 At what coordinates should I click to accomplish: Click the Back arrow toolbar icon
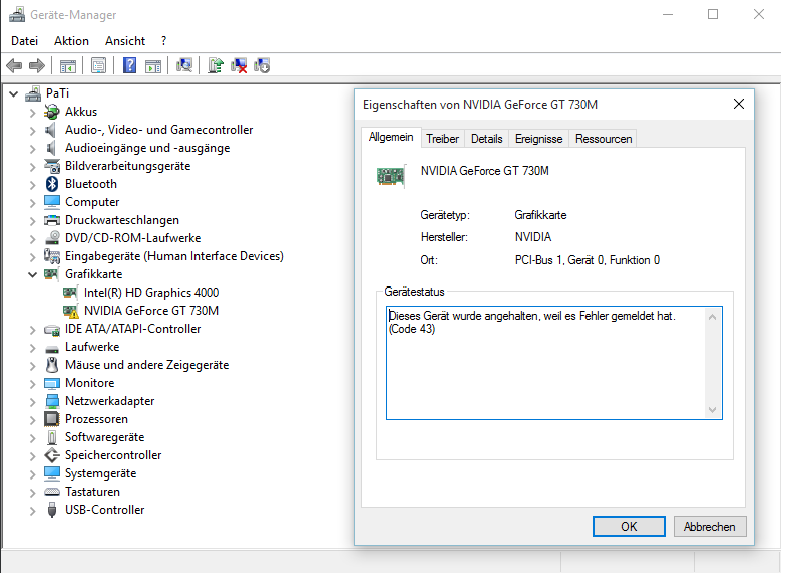point(14,66)
